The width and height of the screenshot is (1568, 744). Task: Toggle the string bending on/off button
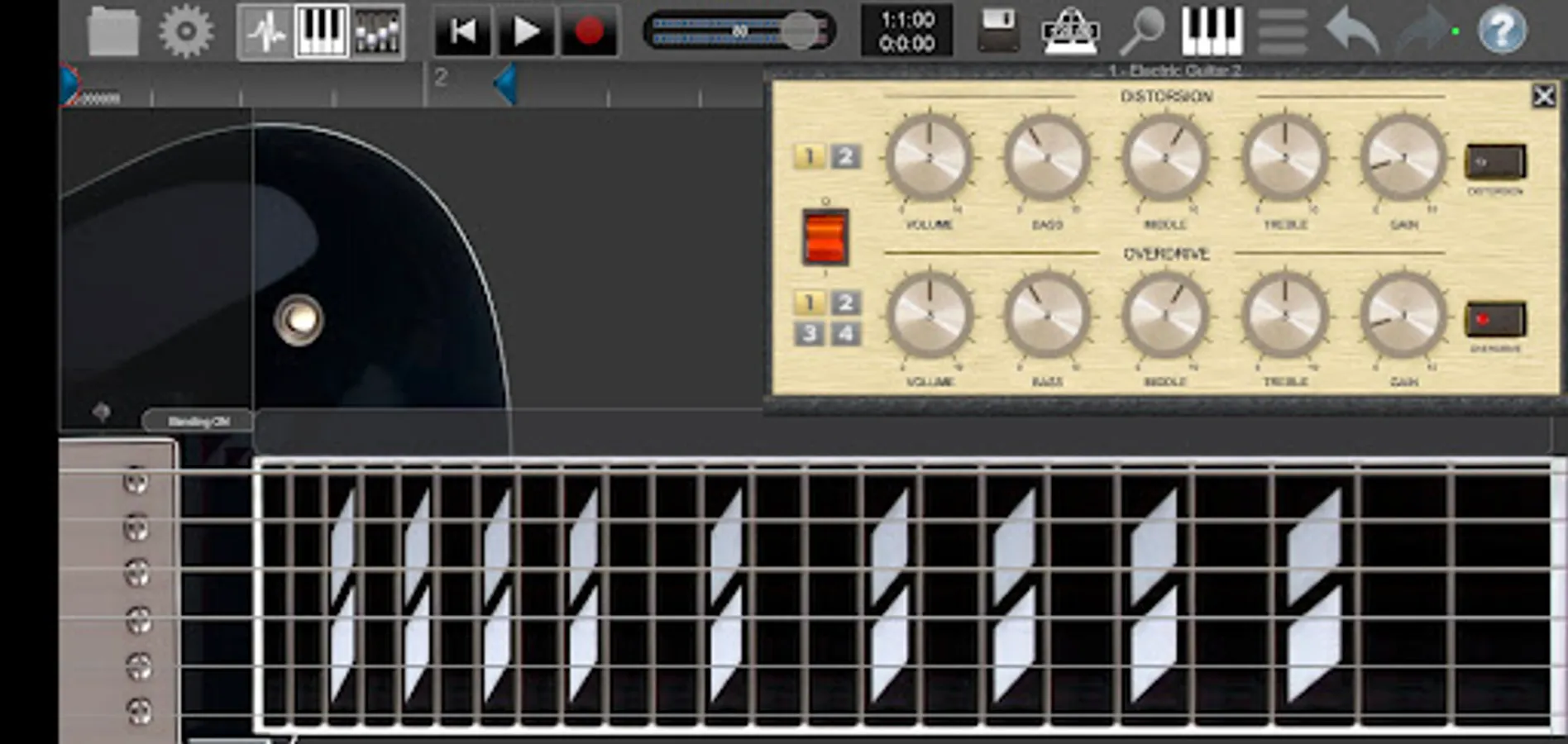198,422
